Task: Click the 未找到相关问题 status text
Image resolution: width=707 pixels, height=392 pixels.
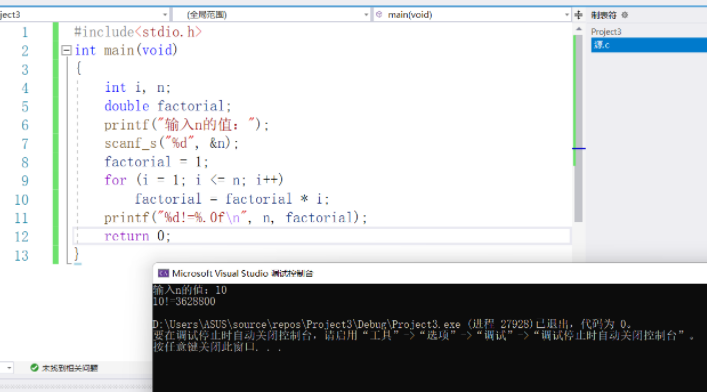Action: (x=70, y=368)
